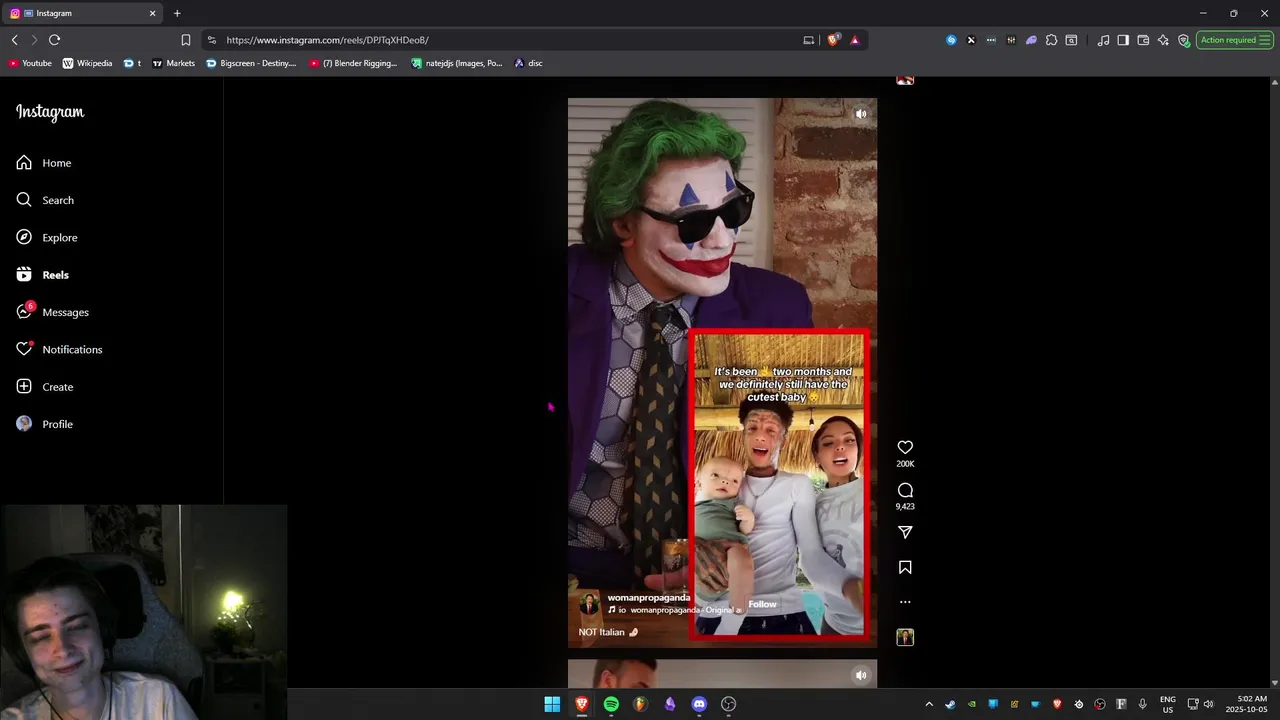Open the Create post option
This screenshot has height=720, width=1280.
(x=44, y=387)
